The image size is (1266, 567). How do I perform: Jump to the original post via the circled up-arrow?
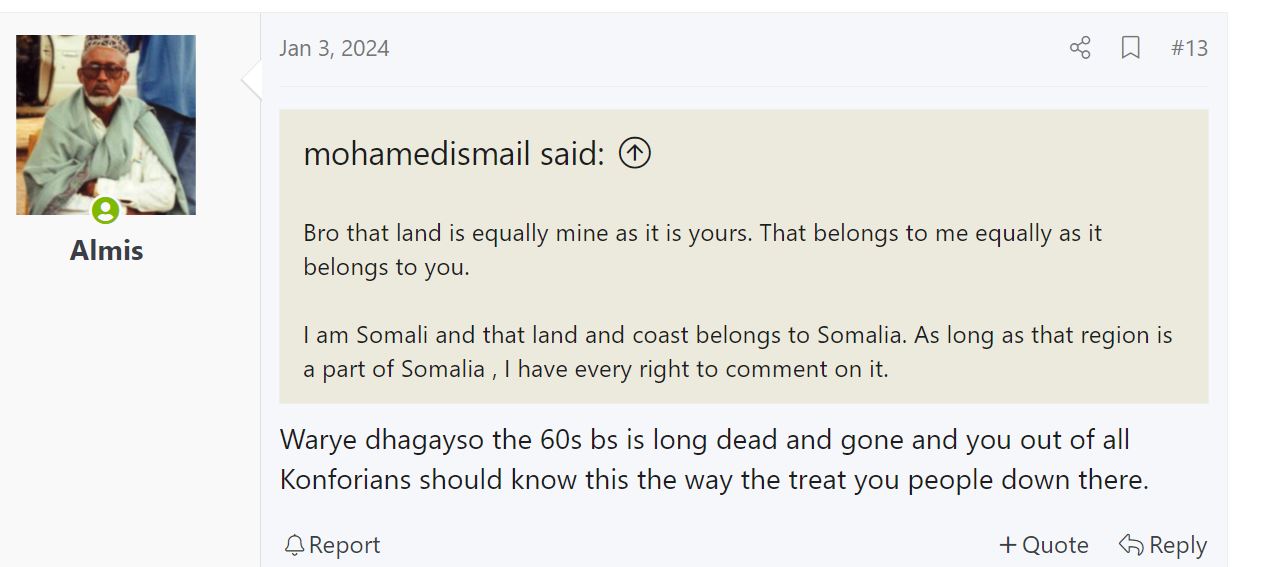[635, 153]
